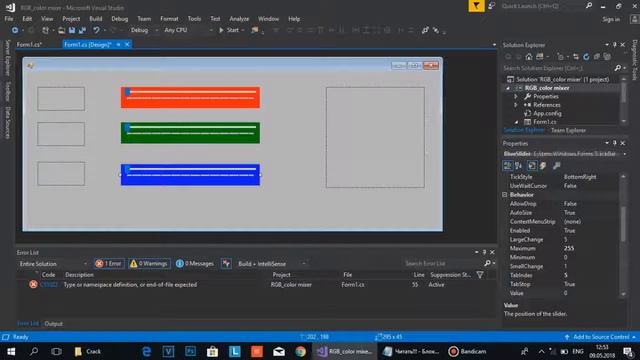Viewport: 640px width, 360px height.
Task: Switch to the Team Explorer tab
Action: [568, 131]
